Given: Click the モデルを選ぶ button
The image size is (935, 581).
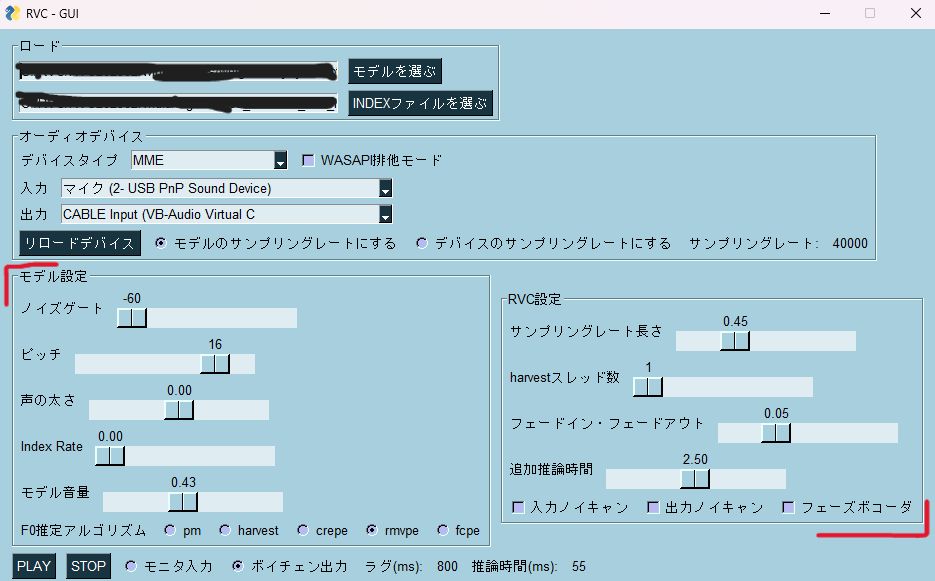Looking at the screenshot, I should click(x=394, y=71).
